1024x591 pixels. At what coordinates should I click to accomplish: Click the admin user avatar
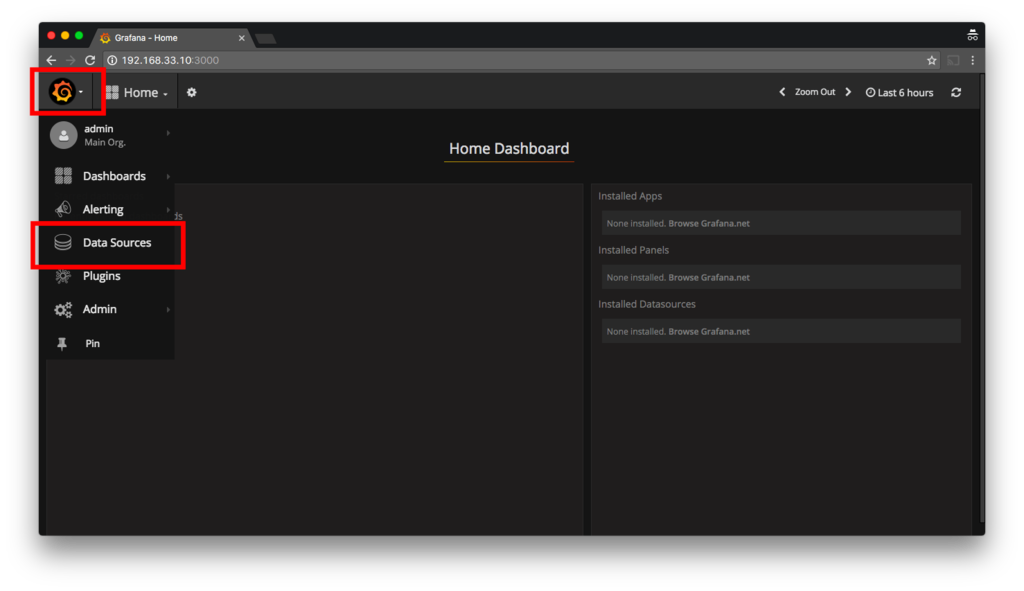tap(63, 135)
